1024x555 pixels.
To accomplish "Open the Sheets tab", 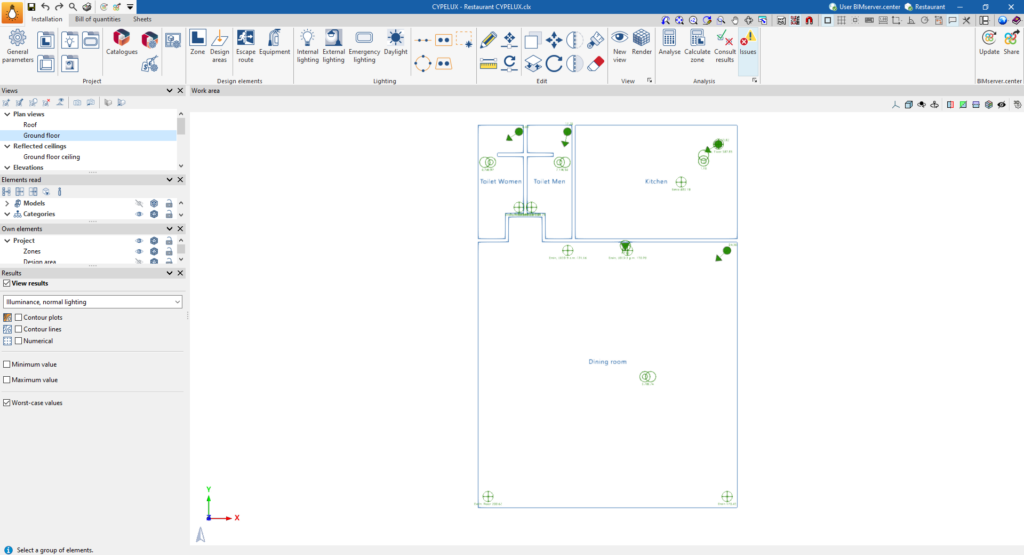I will [143, 19].
